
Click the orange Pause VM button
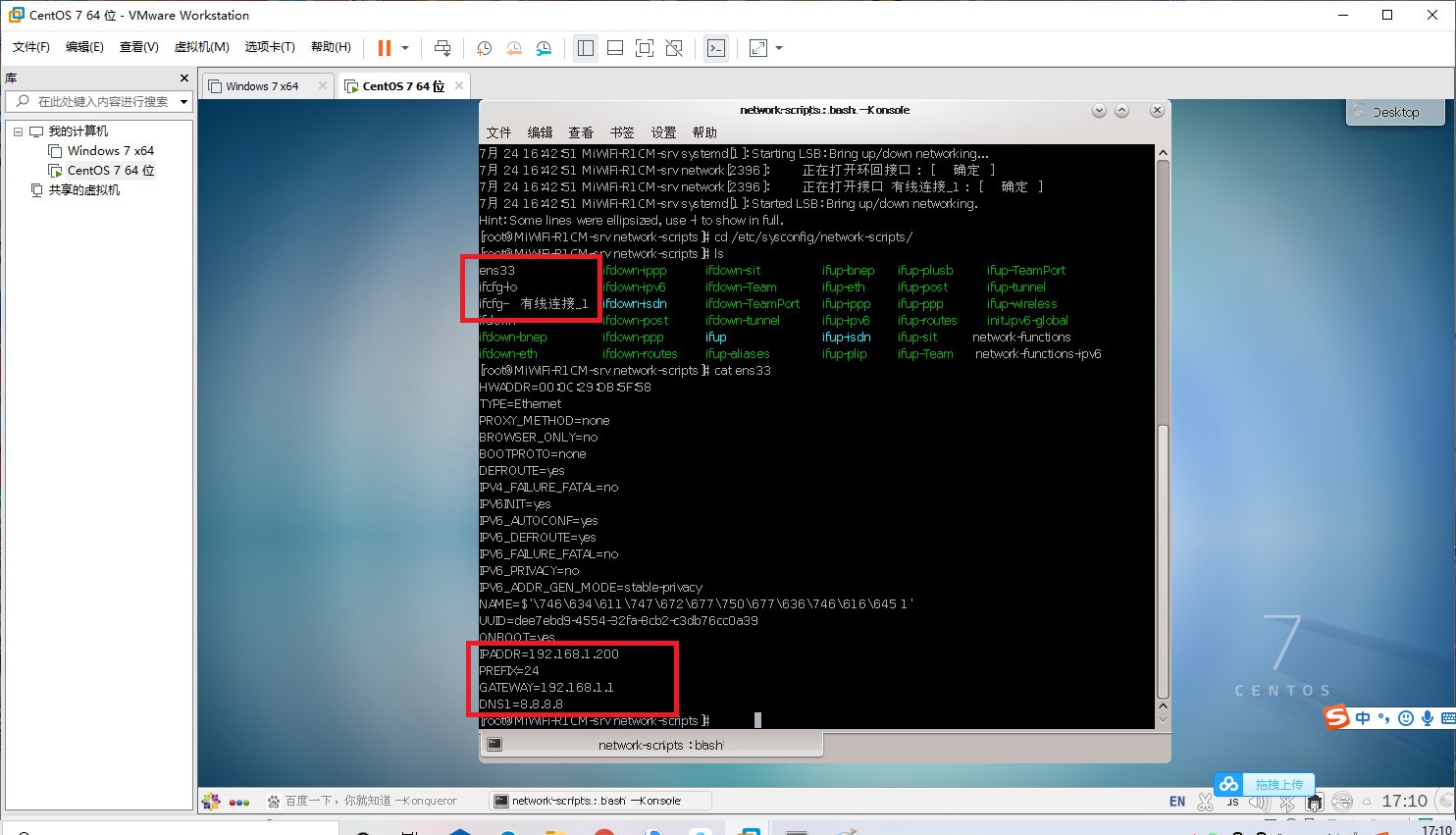point(385,48)
